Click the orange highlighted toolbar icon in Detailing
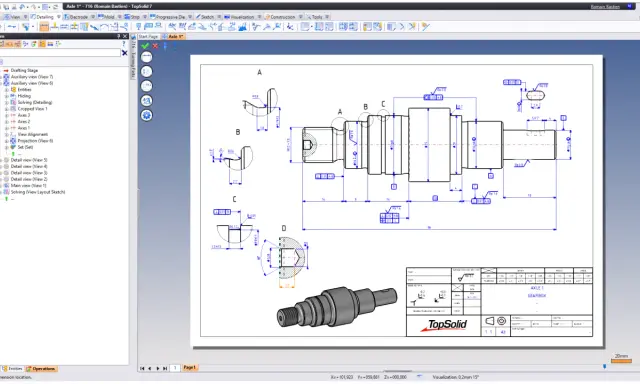The width and height of the screenshot is (640, 384). [x=44, y=27]
